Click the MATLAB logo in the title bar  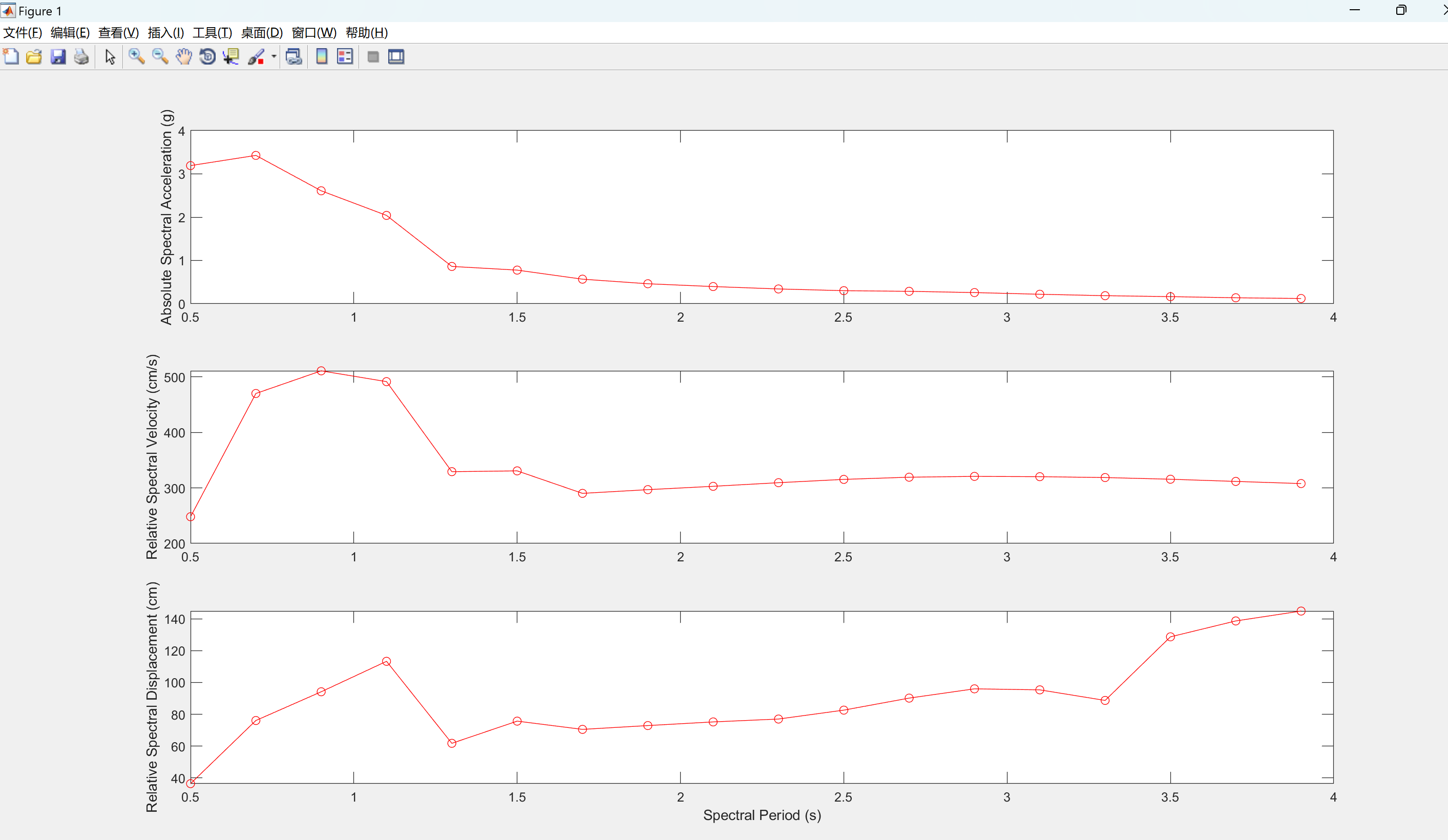click(8, 10)
